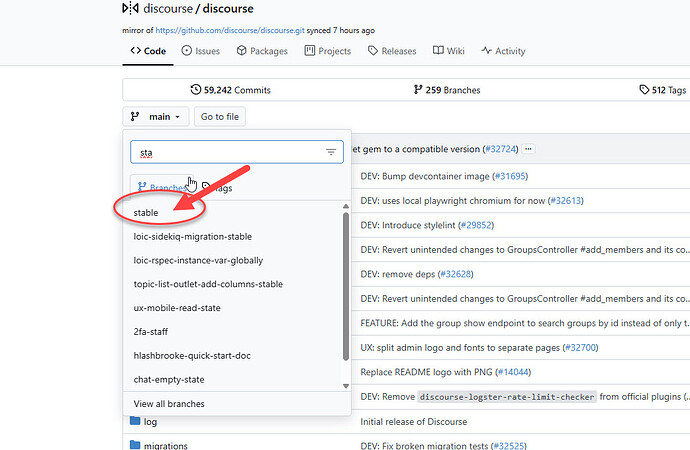
Task: Click the migrations folder icon
Action: click(x=135, y=445)
